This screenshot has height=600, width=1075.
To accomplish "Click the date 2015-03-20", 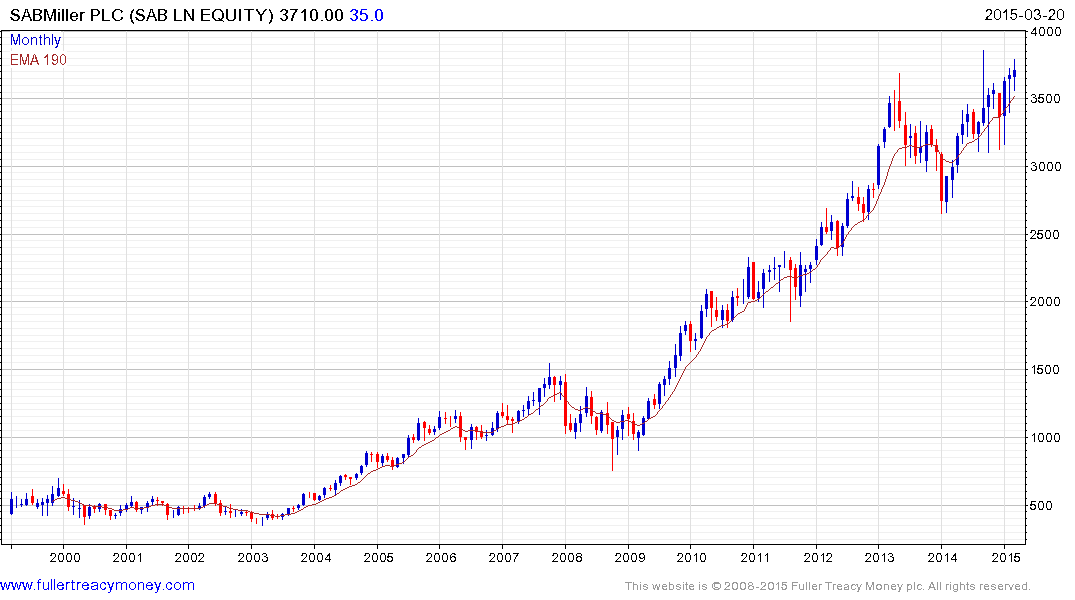I will (1024, 15).
